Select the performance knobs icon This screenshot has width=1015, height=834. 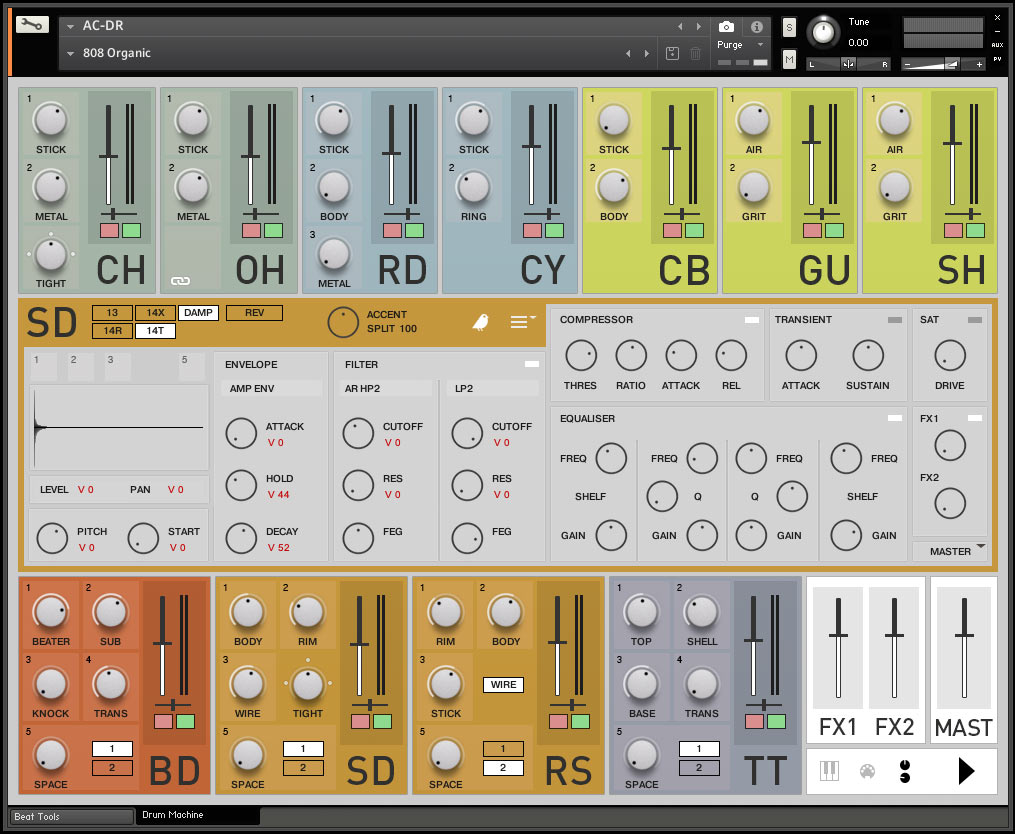click(905, 770)
